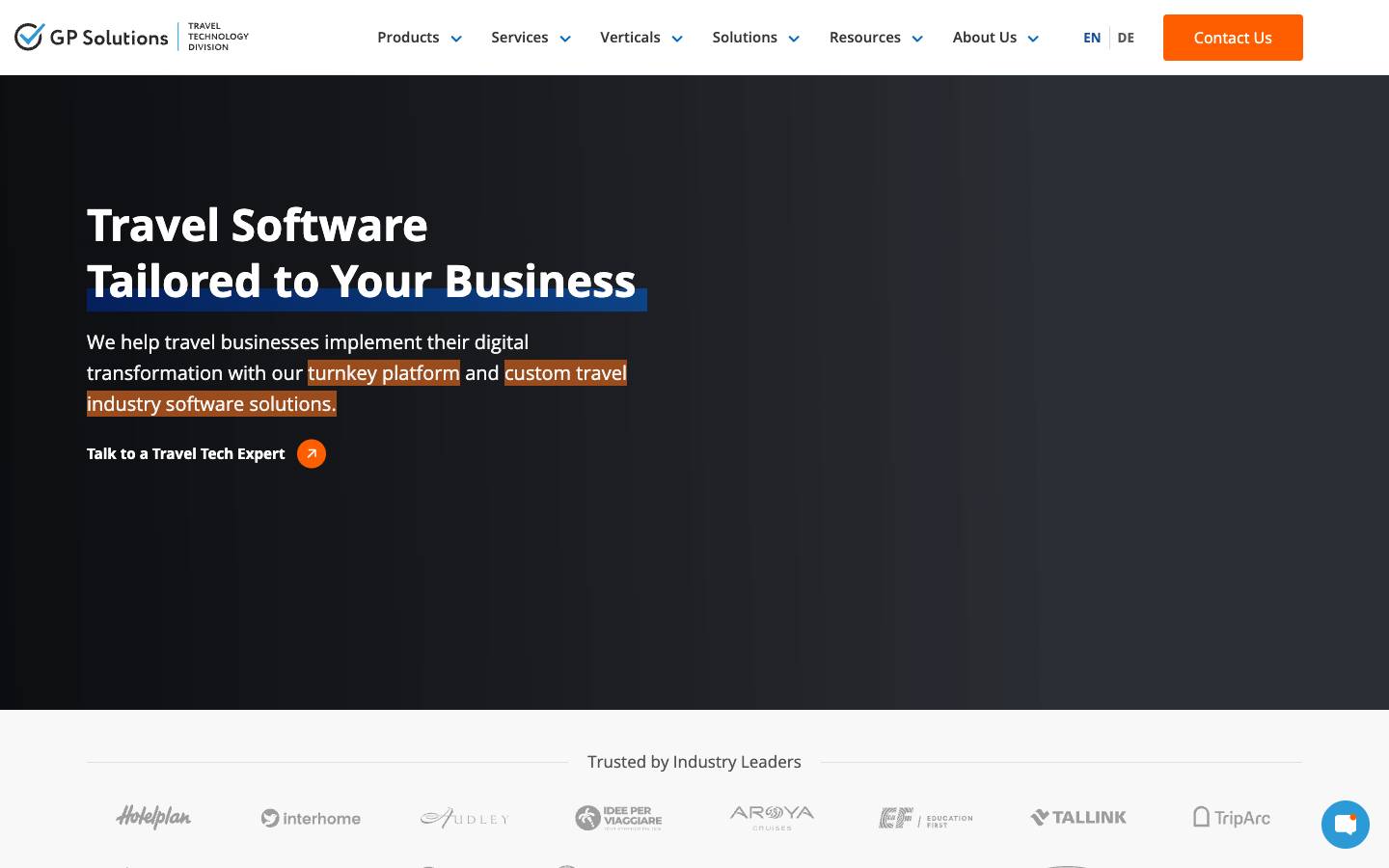Open the Resources menu

pyautogui.click(x=865, y=38)
